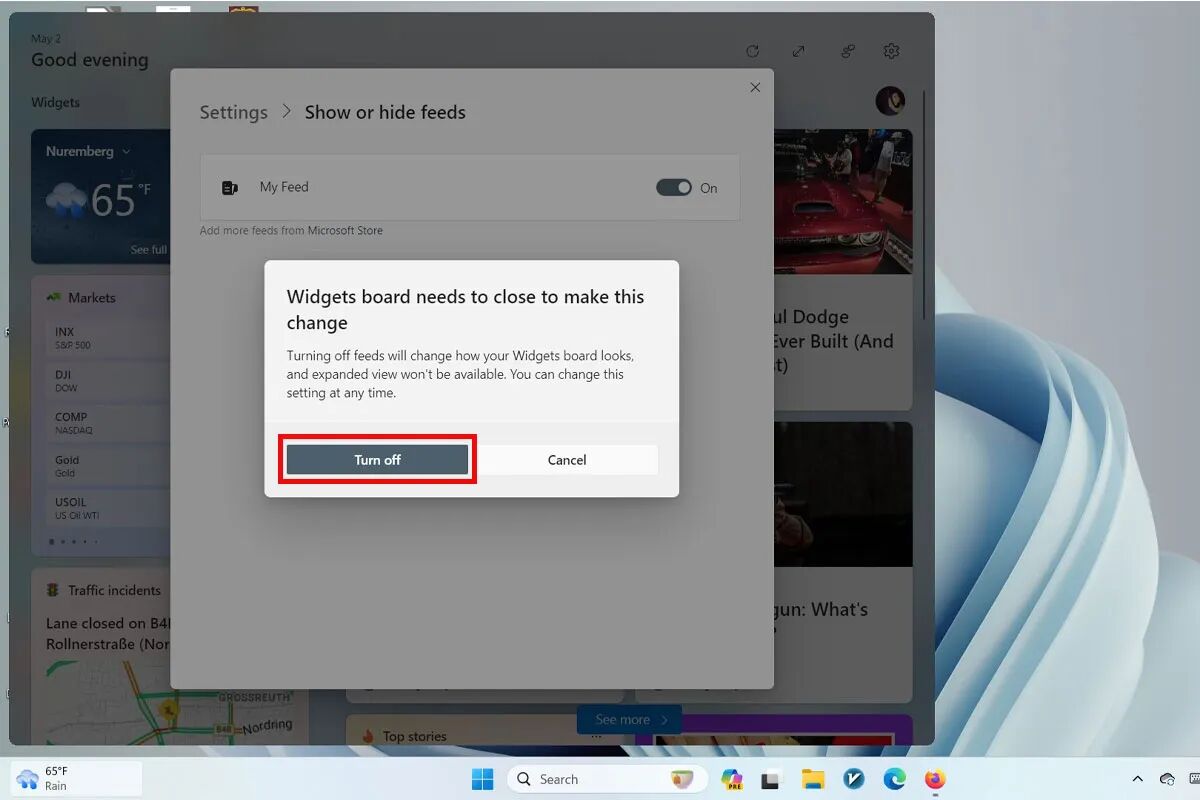Open the Windows Start menu

click(482, 779)
